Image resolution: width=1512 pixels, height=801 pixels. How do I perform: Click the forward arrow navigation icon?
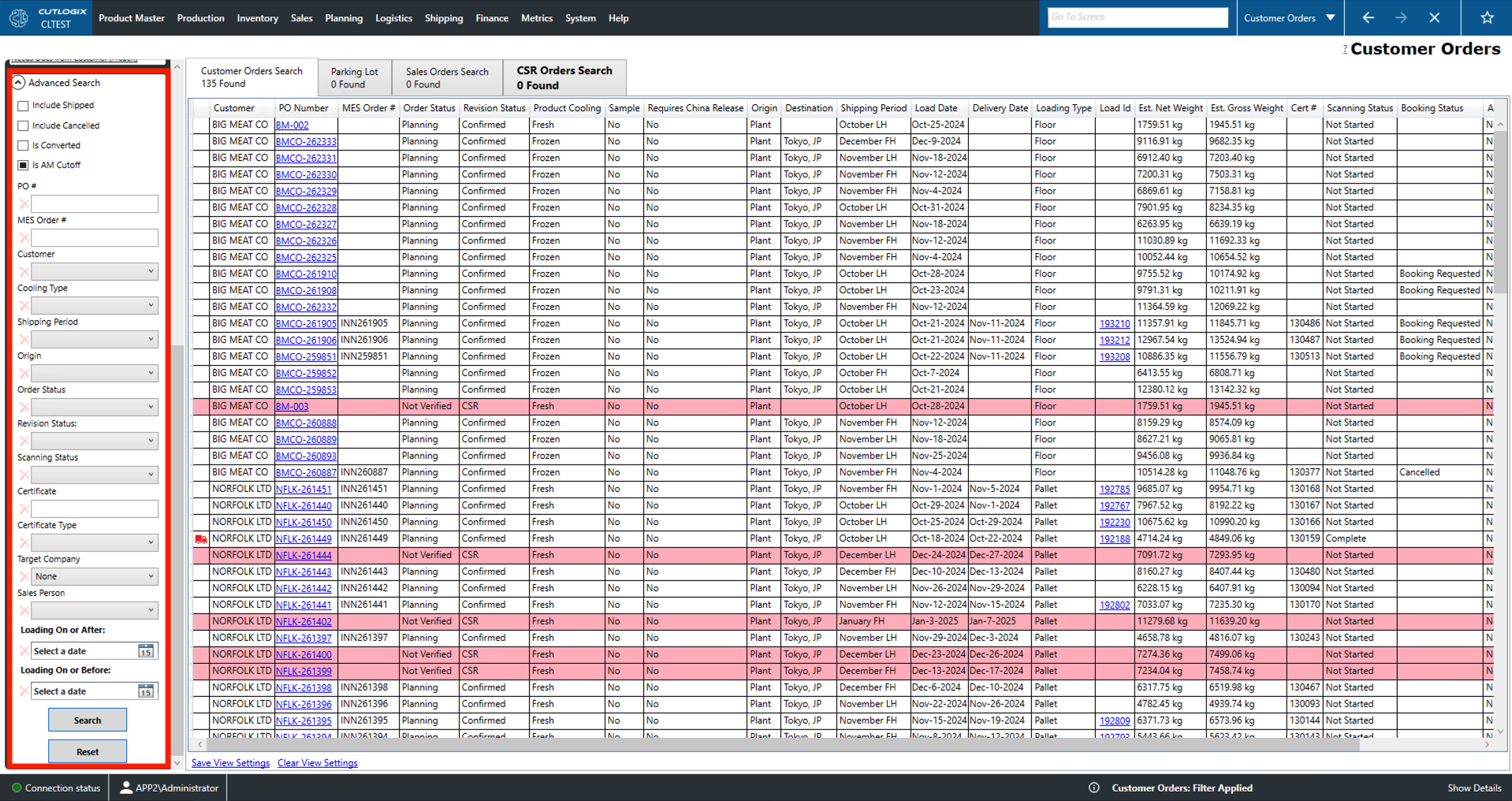pyautogui.click(x=1401, y=17)
